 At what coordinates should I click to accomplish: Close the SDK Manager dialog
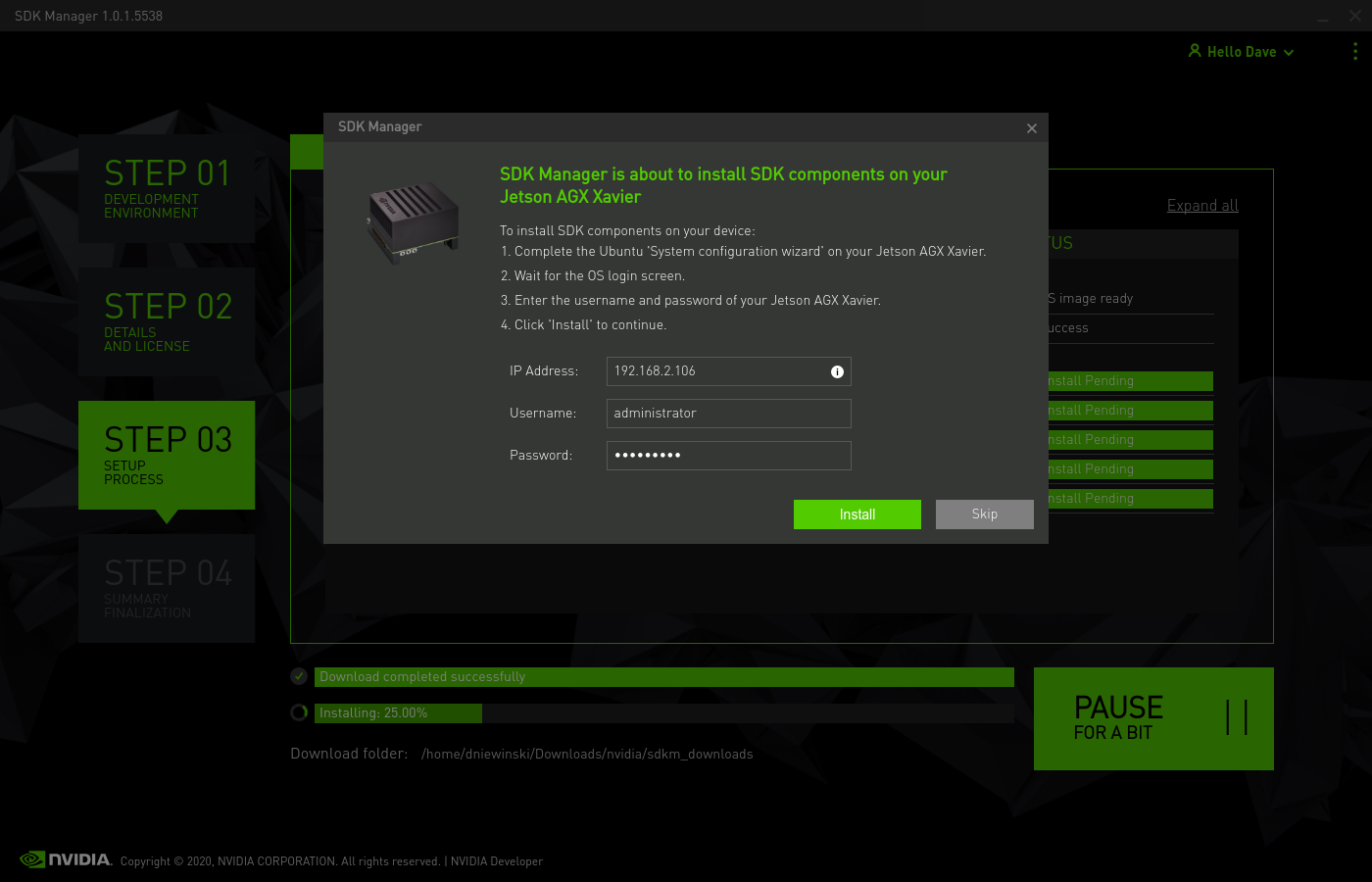[x=1031, y=128]
